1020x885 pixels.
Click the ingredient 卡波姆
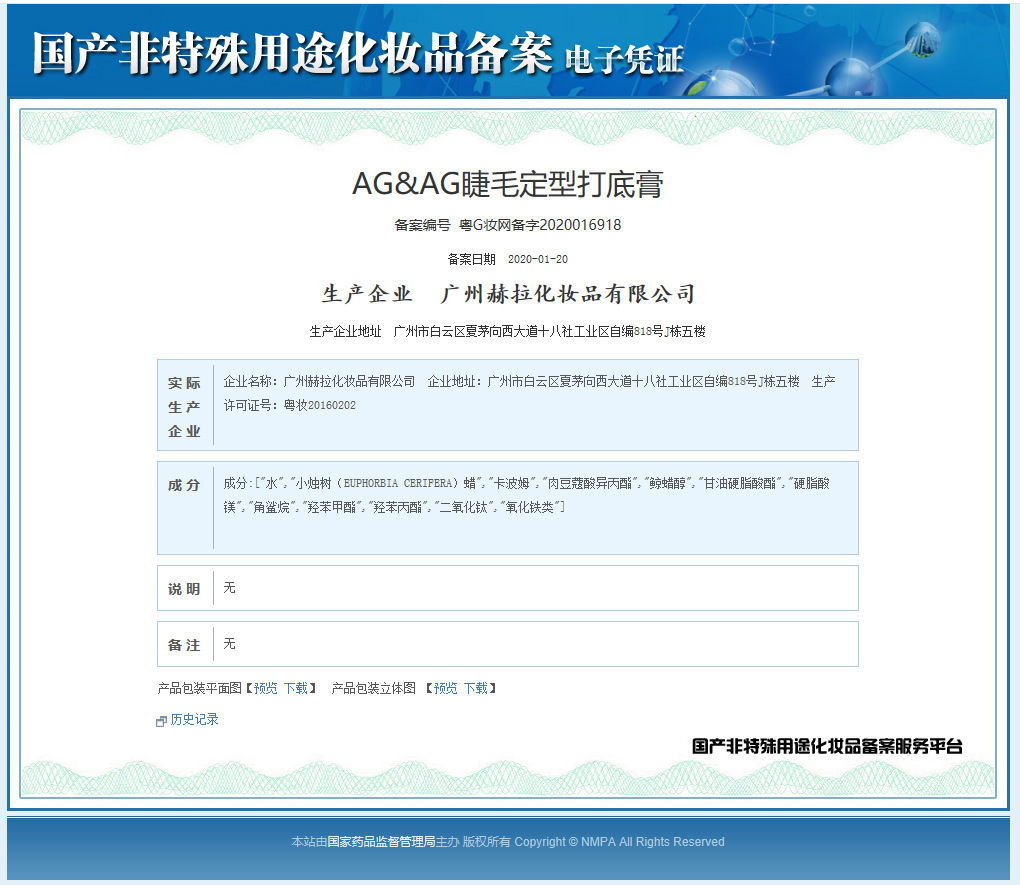(x=512, y=483)
